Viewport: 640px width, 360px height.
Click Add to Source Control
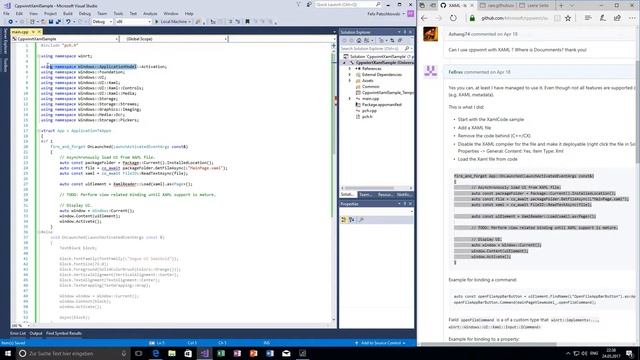[380, 343]
